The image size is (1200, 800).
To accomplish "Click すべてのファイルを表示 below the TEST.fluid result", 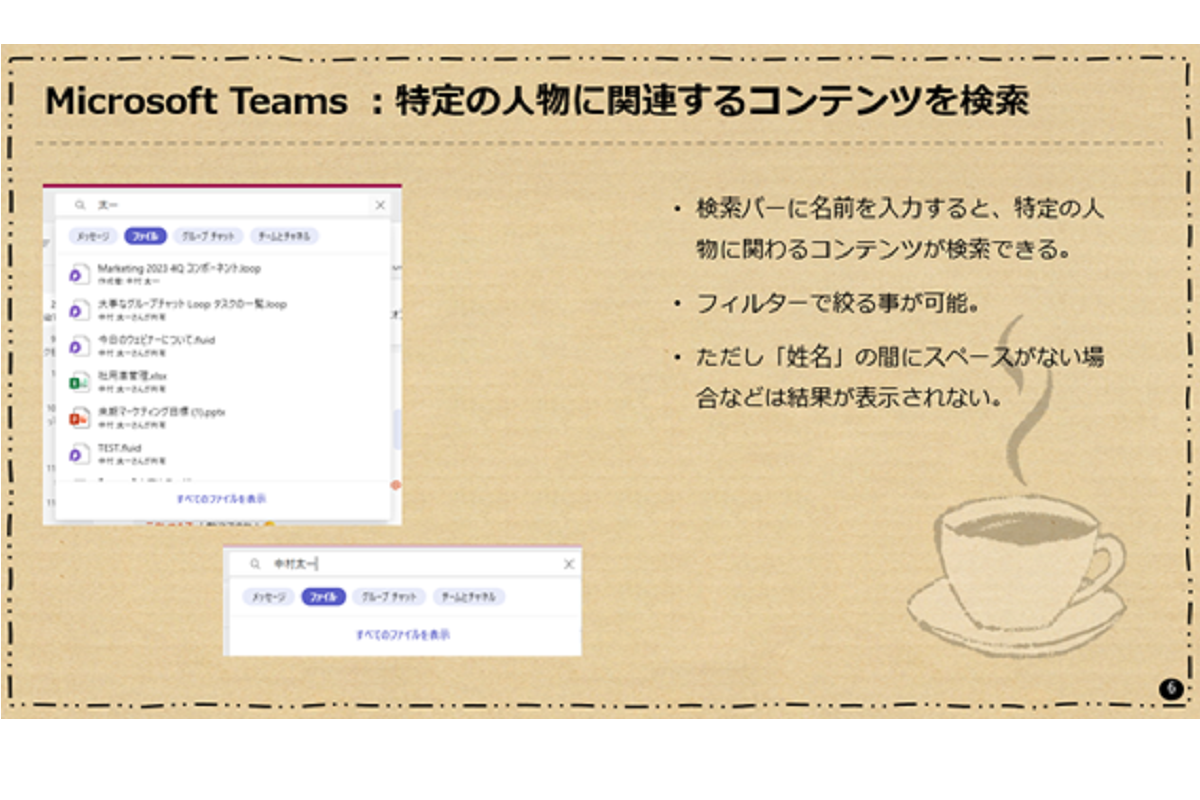I will tap(221, 498).
